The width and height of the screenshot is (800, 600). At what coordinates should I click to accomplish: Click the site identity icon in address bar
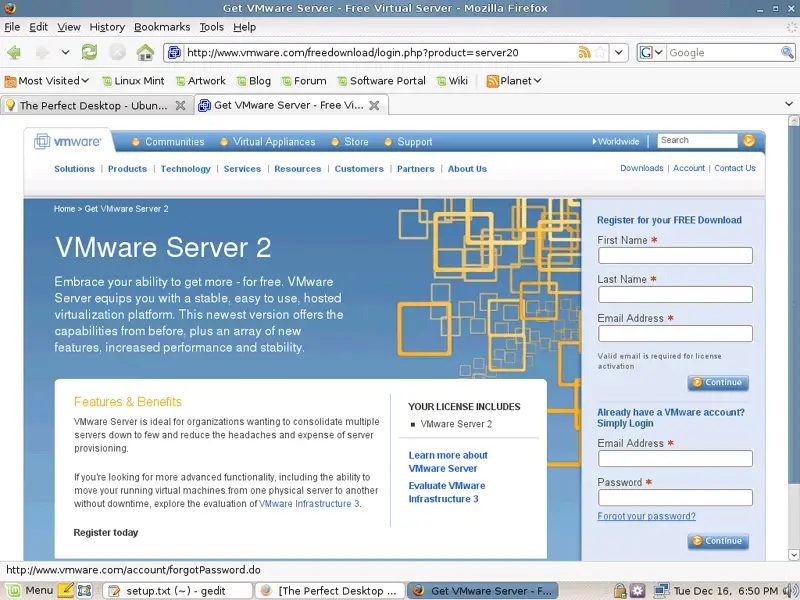pyautogui.click(x=174, y=53)
